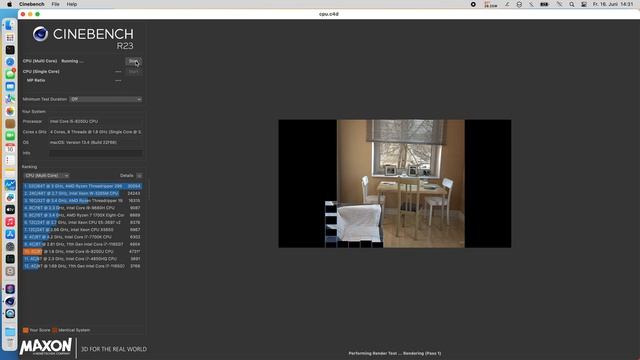Select ranking row 9 at 2.81 GHz
The image size is (640, 360).
point(82,244)
